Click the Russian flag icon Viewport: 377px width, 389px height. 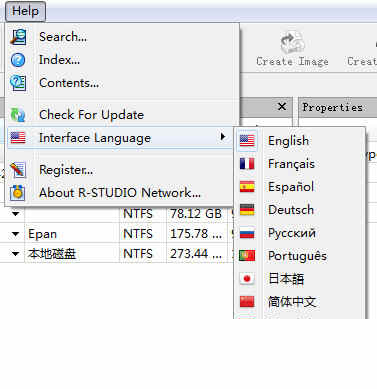point(247,233)
